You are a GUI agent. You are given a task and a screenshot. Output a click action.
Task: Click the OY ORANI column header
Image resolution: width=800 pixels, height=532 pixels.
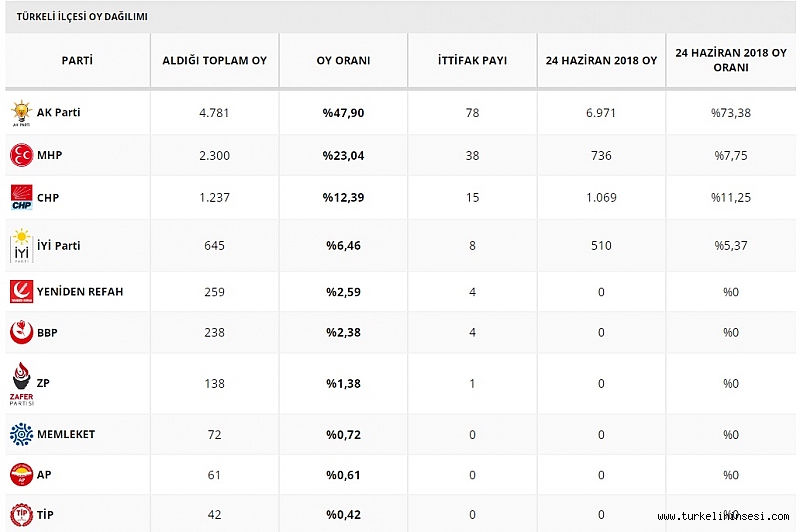tap(343, 60)
